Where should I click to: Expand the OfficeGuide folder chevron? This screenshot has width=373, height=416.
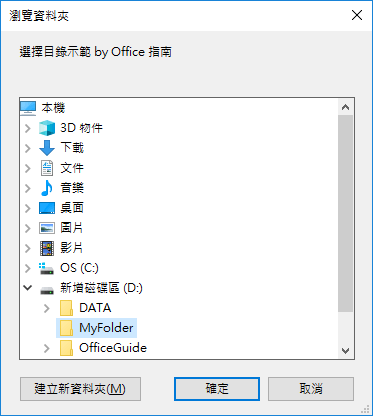pyautogui.click(x=47, y=348)
